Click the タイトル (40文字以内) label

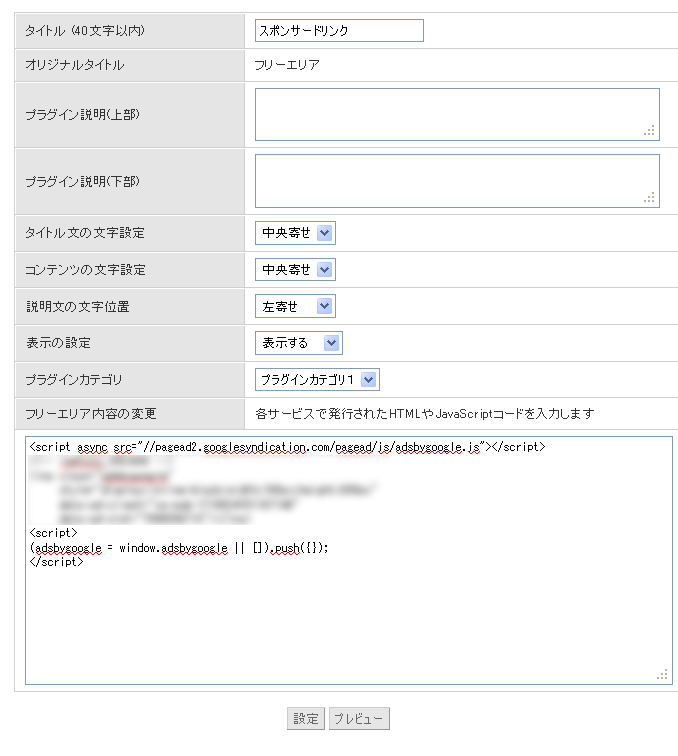(x=85, y=30)
